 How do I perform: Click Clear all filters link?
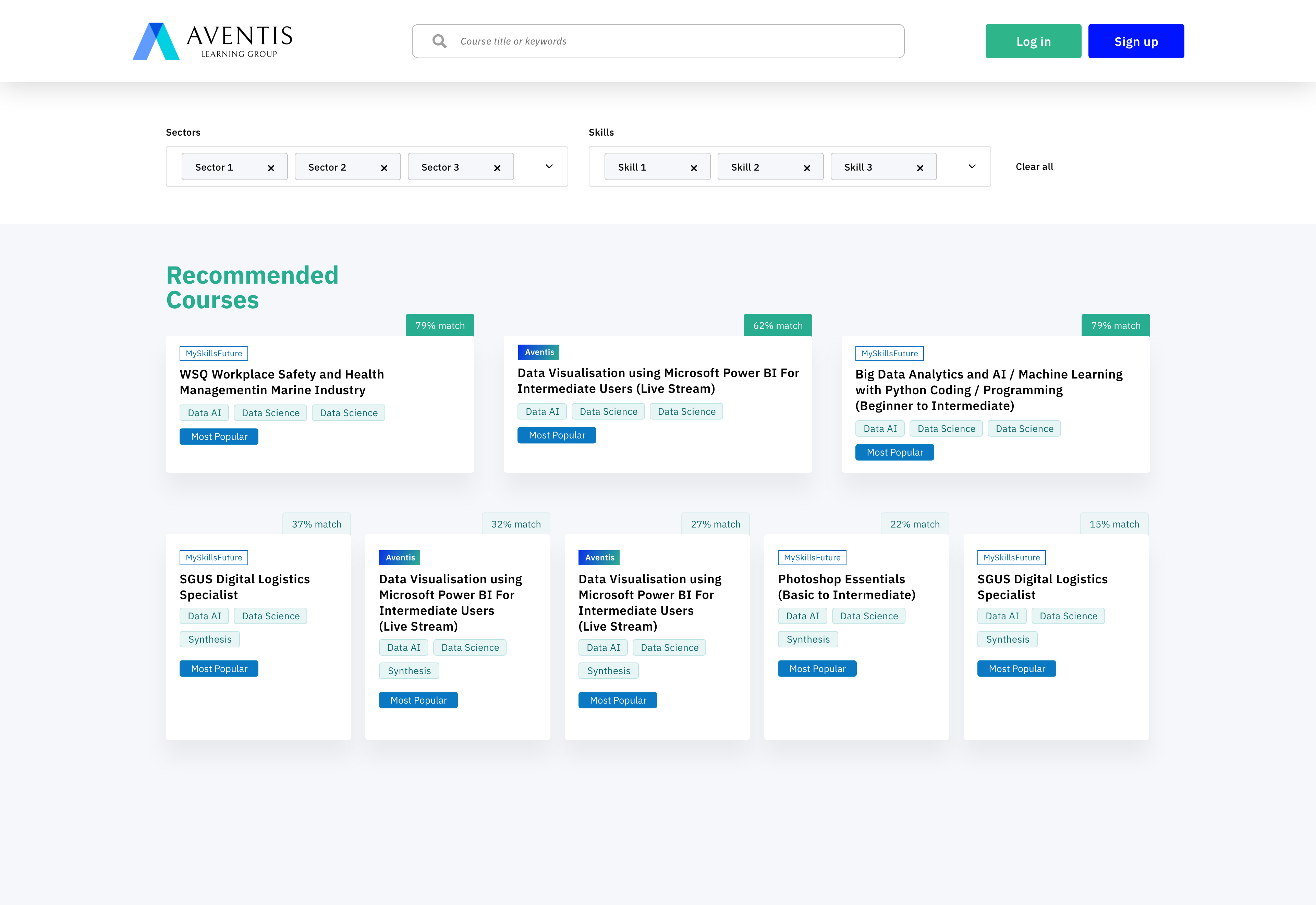coord(1034,167)
